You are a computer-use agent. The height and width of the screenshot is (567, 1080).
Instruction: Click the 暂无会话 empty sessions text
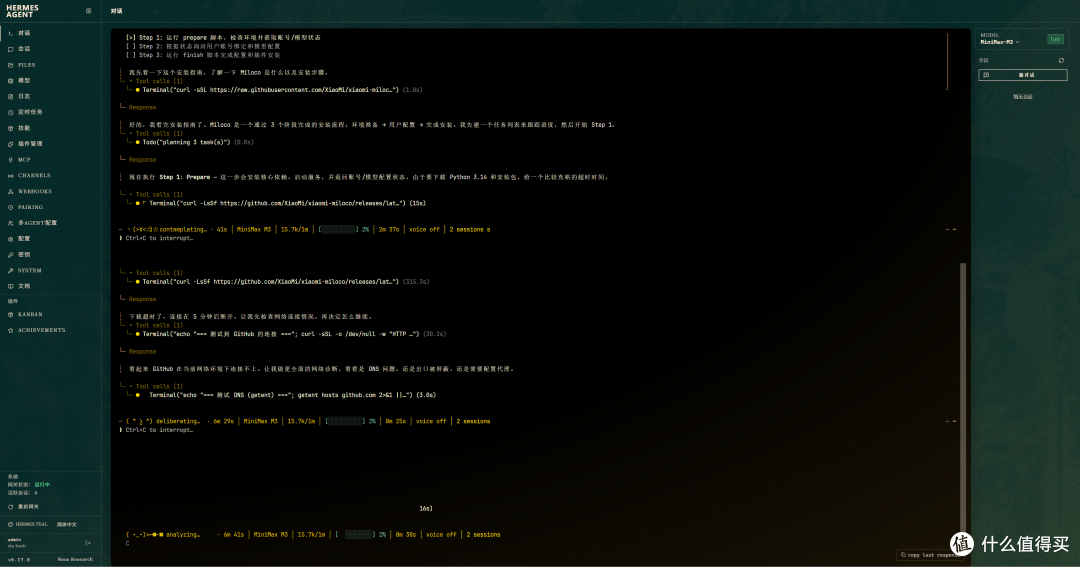1023,97
